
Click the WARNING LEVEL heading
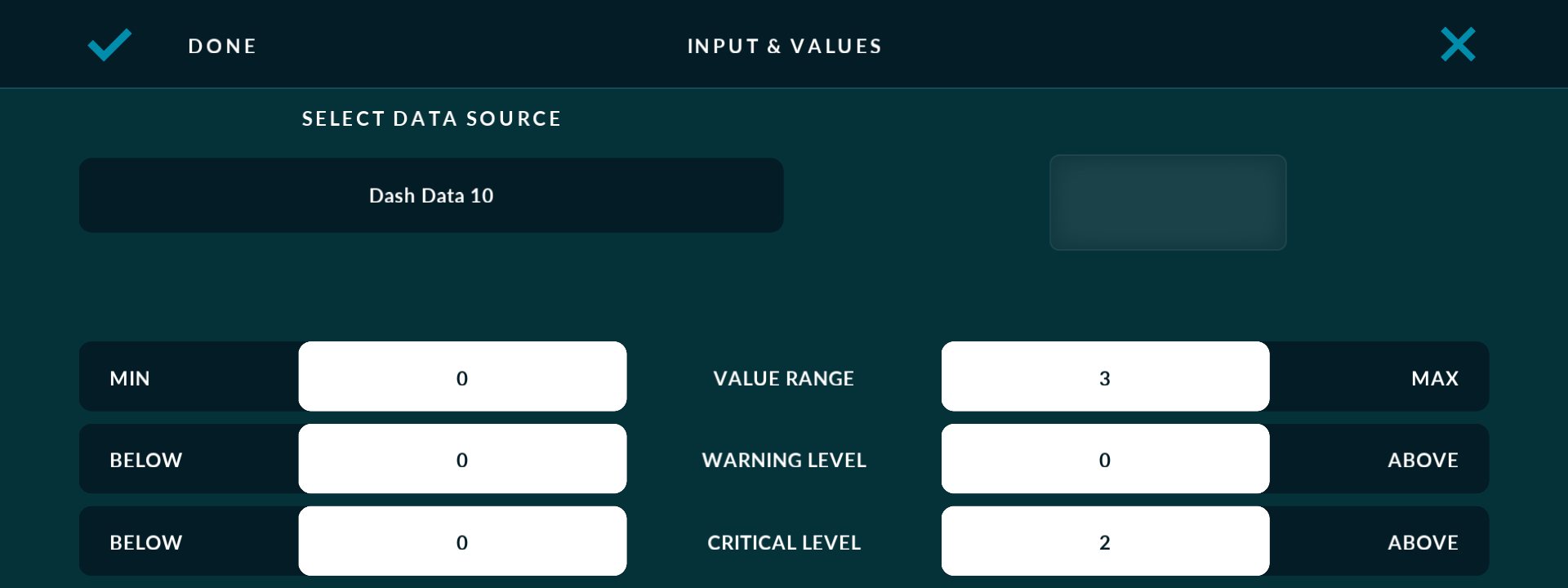[783, 460]
